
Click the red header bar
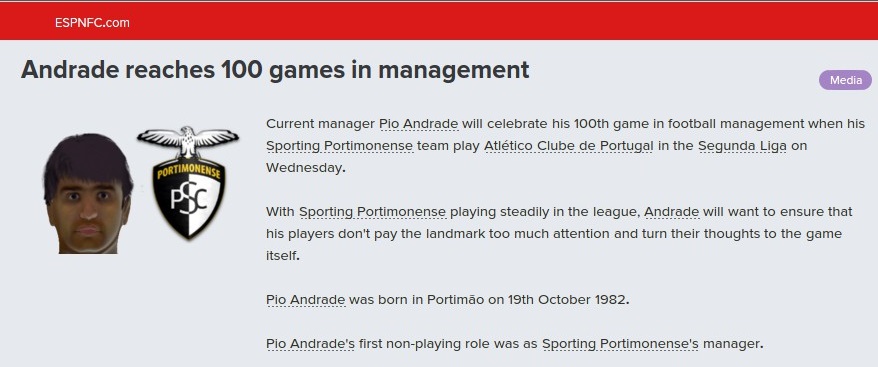[x=439, y=22]
